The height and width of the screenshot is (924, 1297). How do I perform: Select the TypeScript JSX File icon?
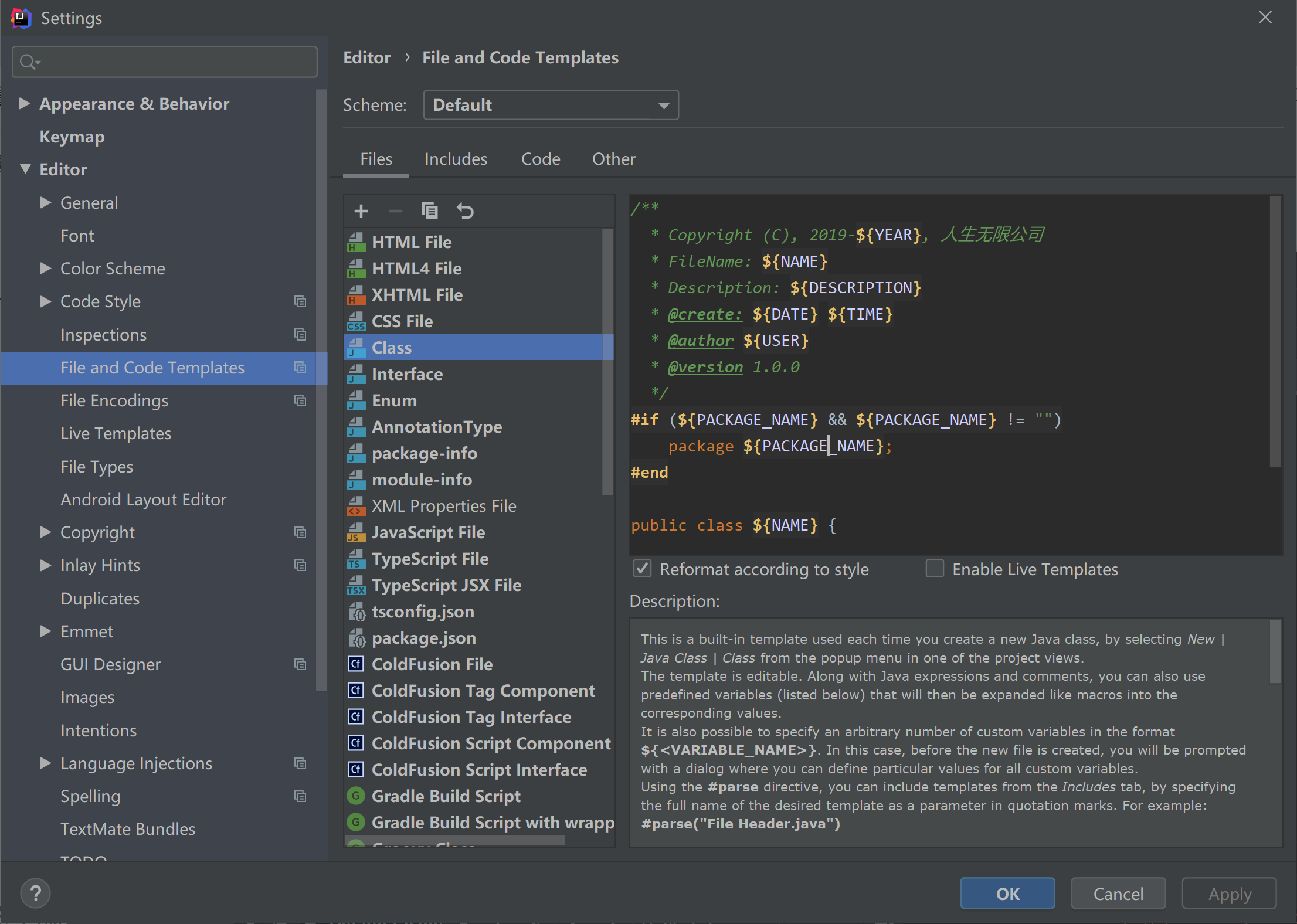click(x=356, y=585)
